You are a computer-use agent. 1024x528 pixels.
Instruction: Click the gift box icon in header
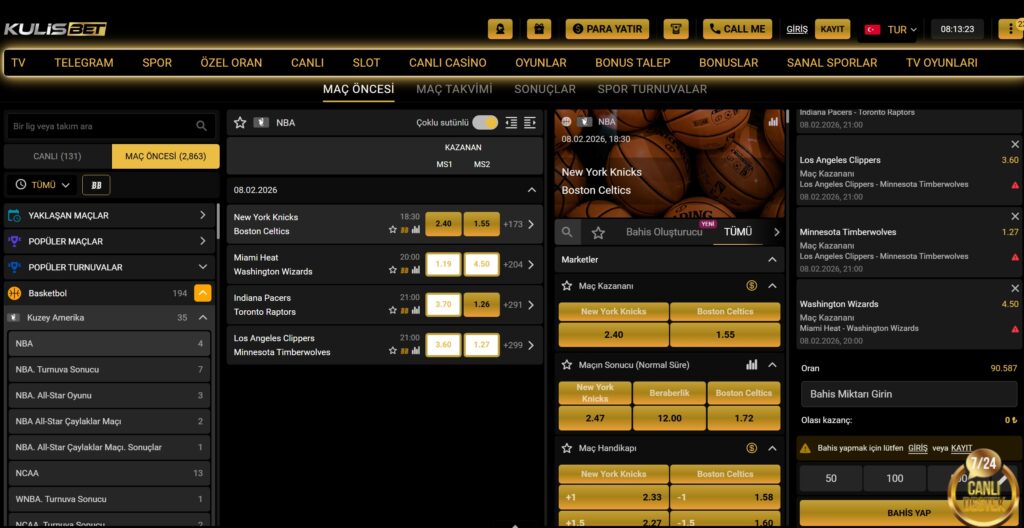(539, 29)
